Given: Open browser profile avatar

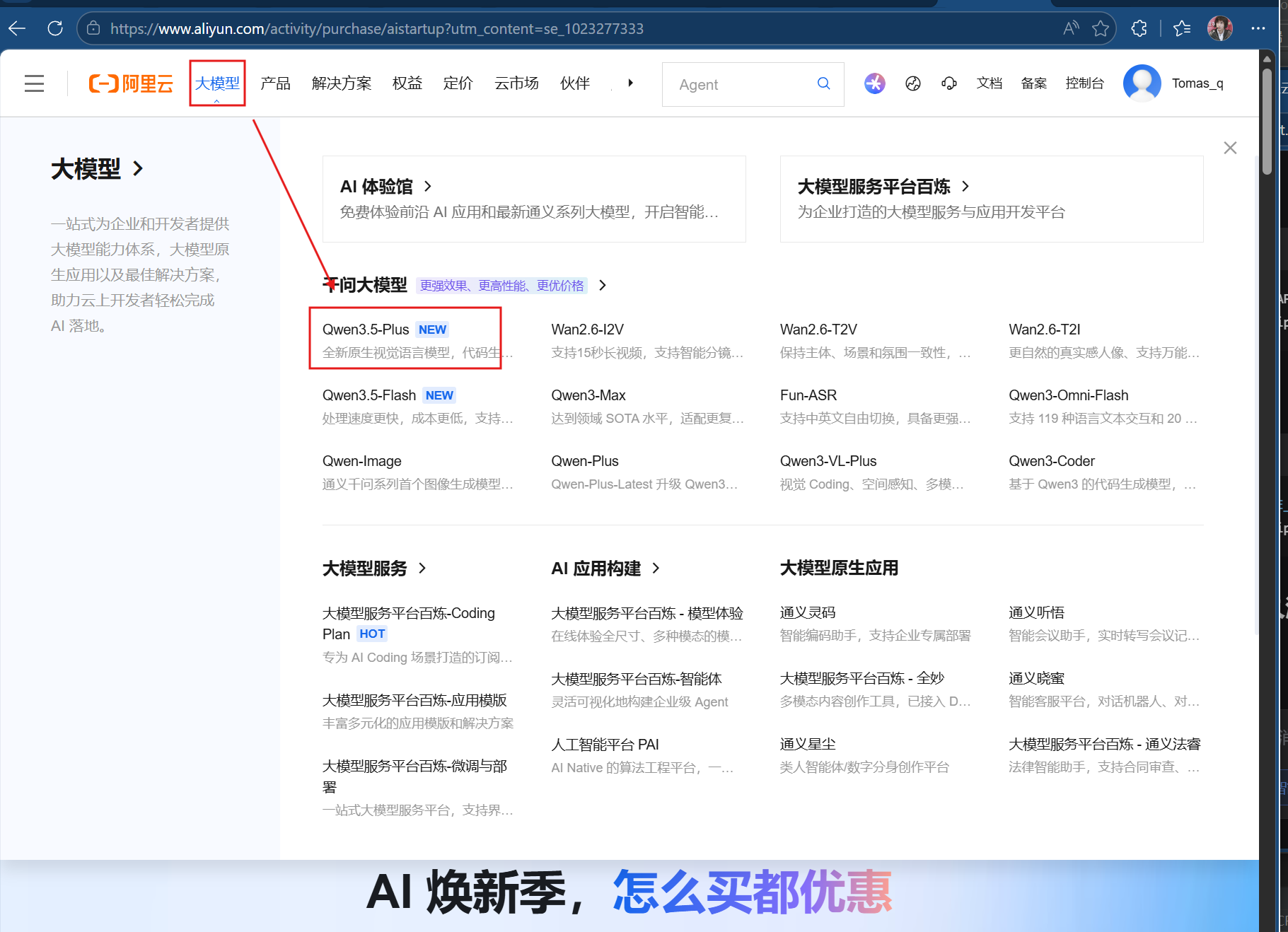Looking at the screenshot, I should (x=1220, y=28).
